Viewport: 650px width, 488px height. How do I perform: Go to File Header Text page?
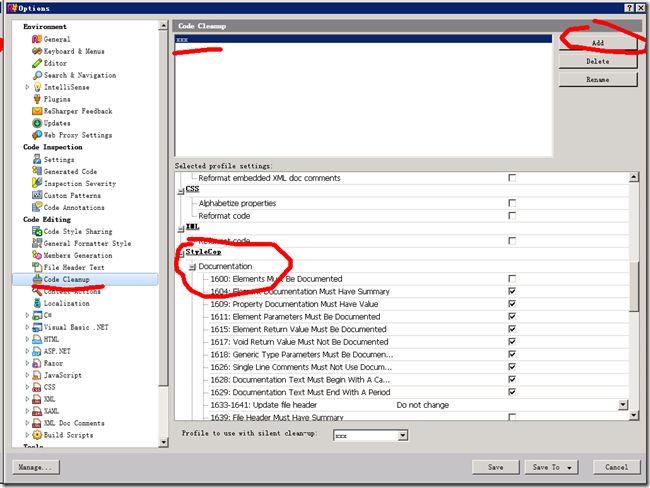pyautogui.click(x=73, y=267)
